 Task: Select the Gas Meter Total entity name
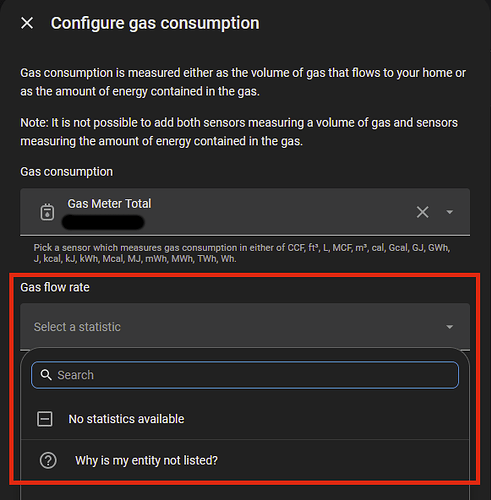click(x=109, y=204)
